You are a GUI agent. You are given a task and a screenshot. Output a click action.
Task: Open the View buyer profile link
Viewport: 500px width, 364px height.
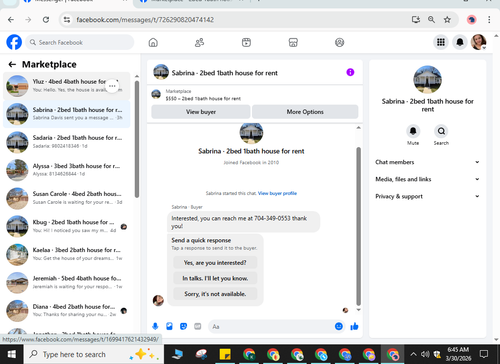click(x=277, y=193)
